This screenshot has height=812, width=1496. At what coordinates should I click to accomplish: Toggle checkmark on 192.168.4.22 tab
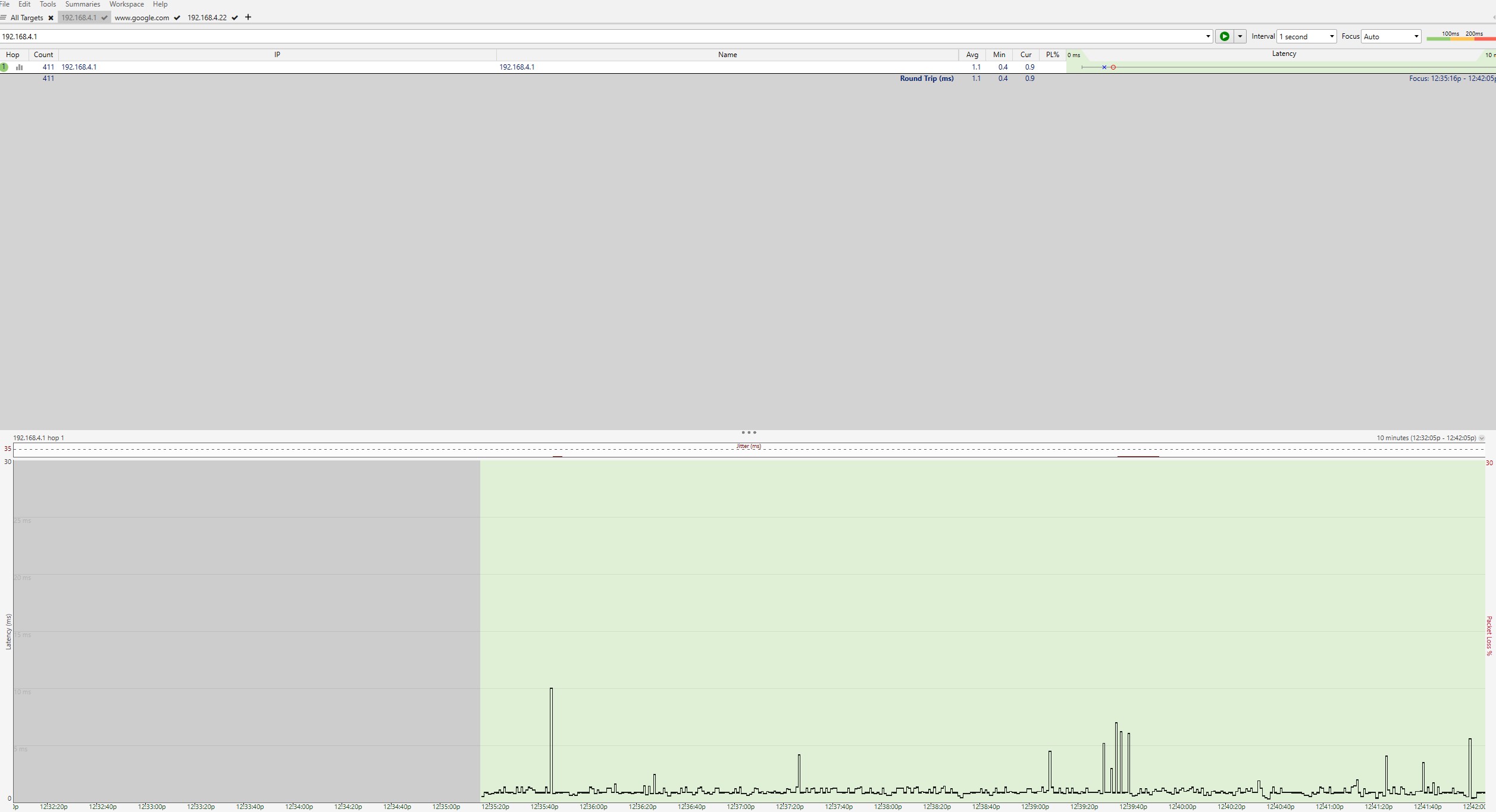[235, 18]
